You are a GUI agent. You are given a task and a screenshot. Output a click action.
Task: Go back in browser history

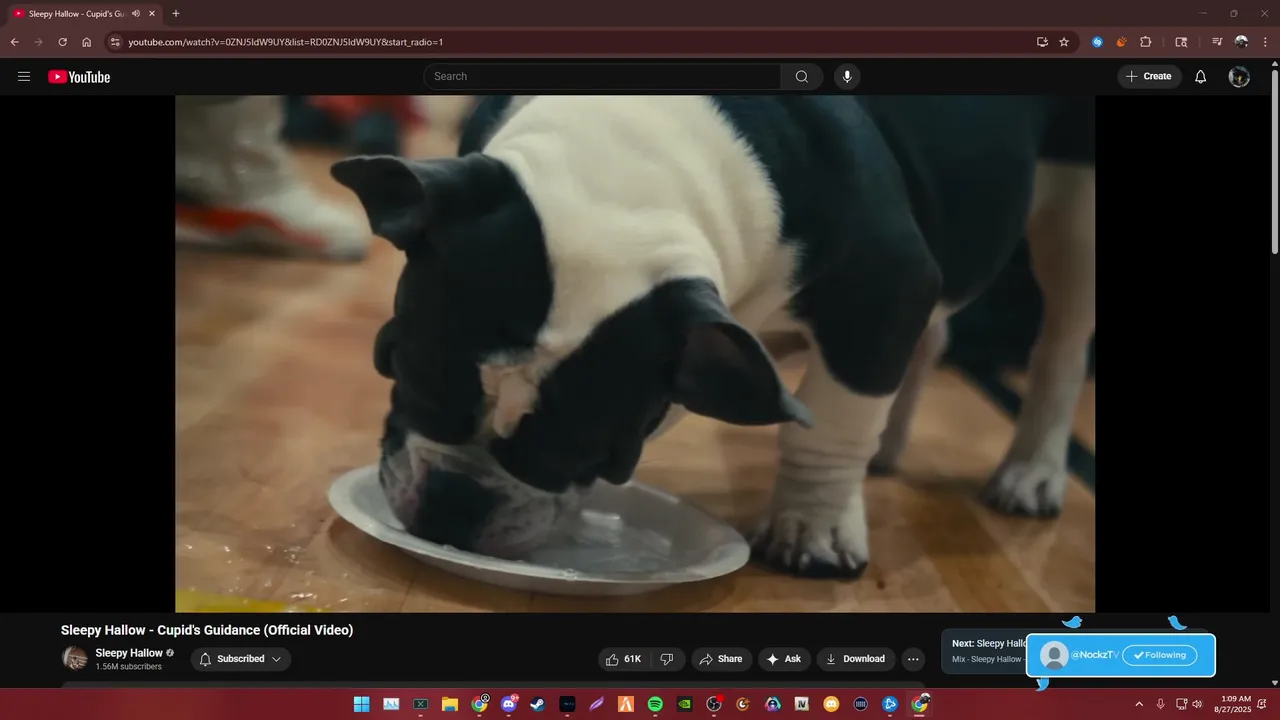(15, 42)
